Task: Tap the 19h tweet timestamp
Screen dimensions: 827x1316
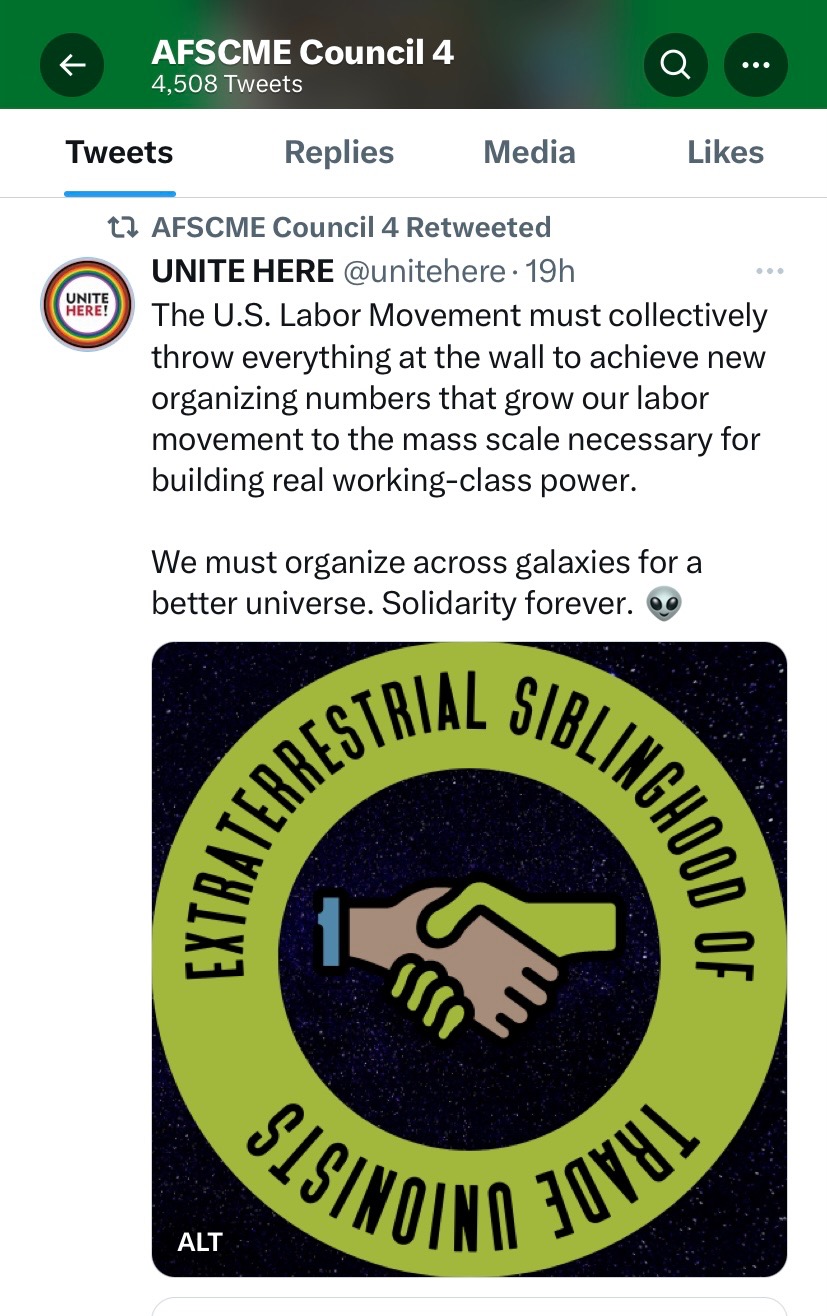Action: click(550, 271)
